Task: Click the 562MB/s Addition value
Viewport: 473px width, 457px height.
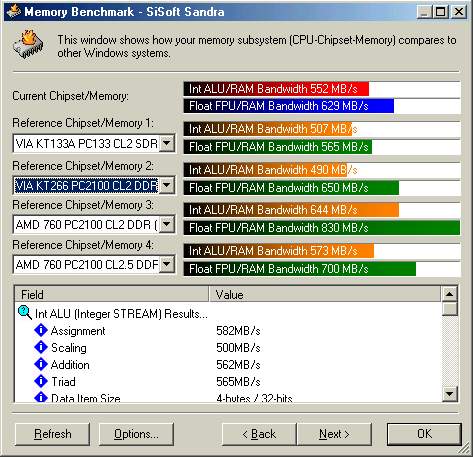Action: pos(238,365)
